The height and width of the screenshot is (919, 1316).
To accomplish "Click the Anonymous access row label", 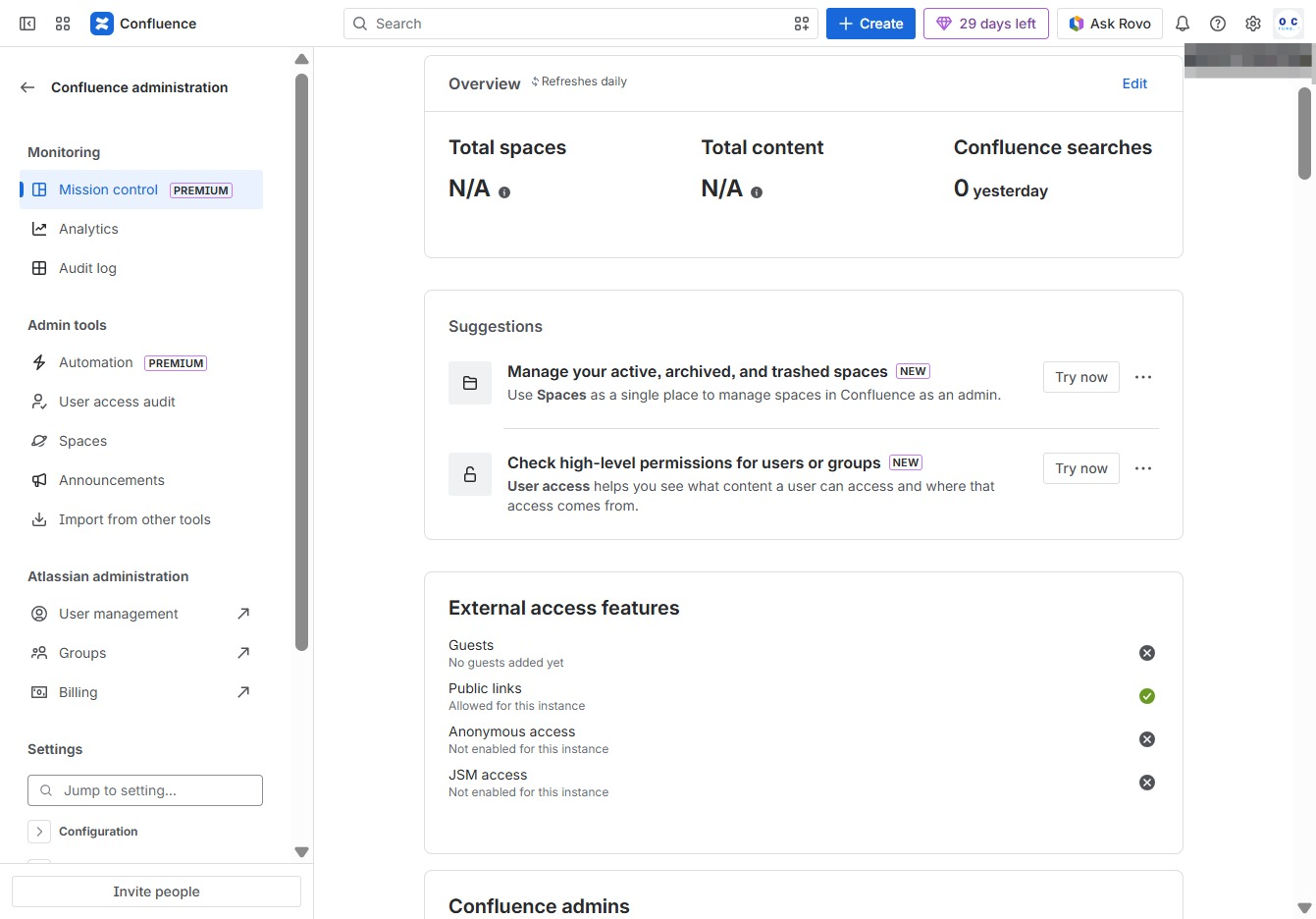I will click(511, 731).
